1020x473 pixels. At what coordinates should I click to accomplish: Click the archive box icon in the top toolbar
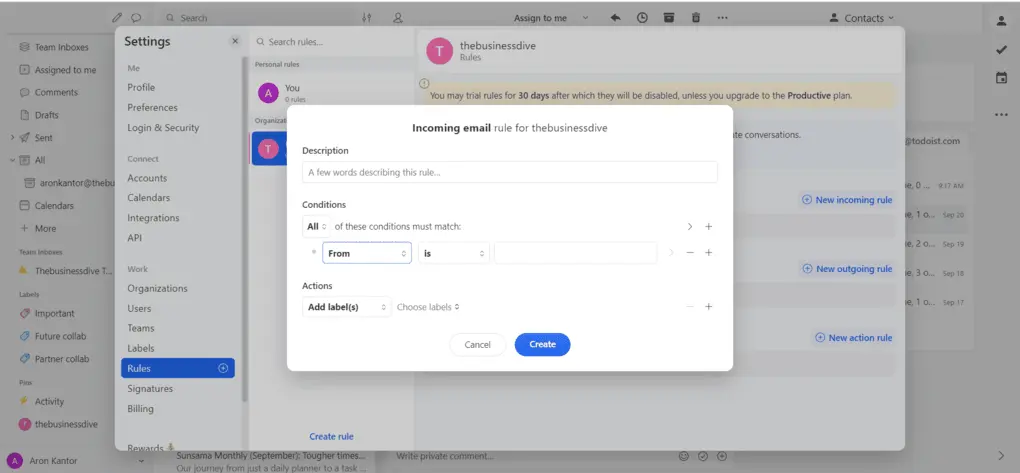click(669, 18)
